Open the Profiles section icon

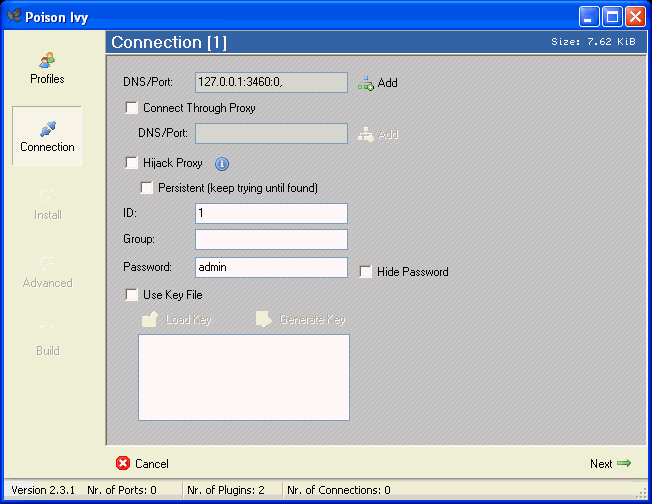coord(47,61)
